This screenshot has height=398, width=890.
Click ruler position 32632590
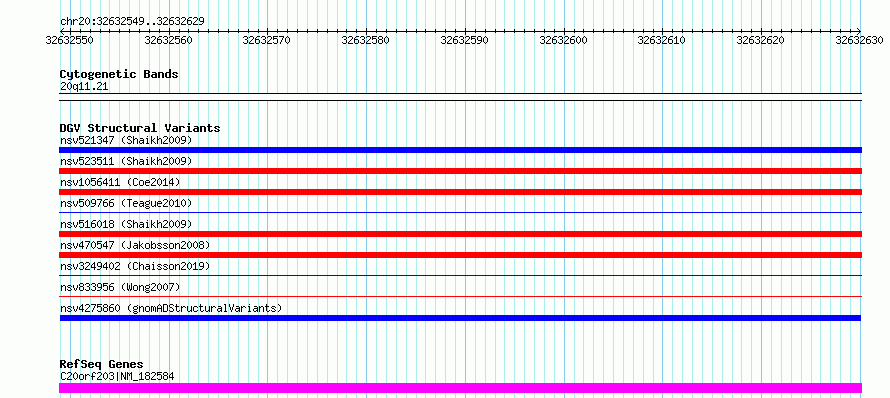[464, 40]
